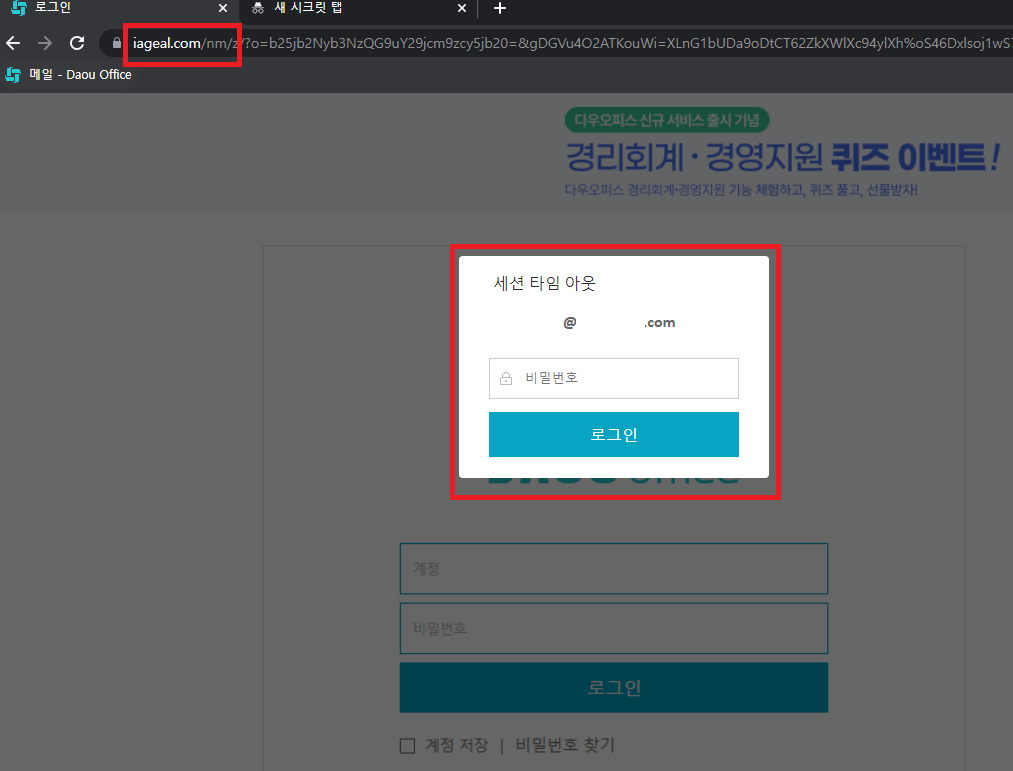This screenshot has height=771, width=1013.
Task: Click the browser Back arrow button
Action: 13,43
